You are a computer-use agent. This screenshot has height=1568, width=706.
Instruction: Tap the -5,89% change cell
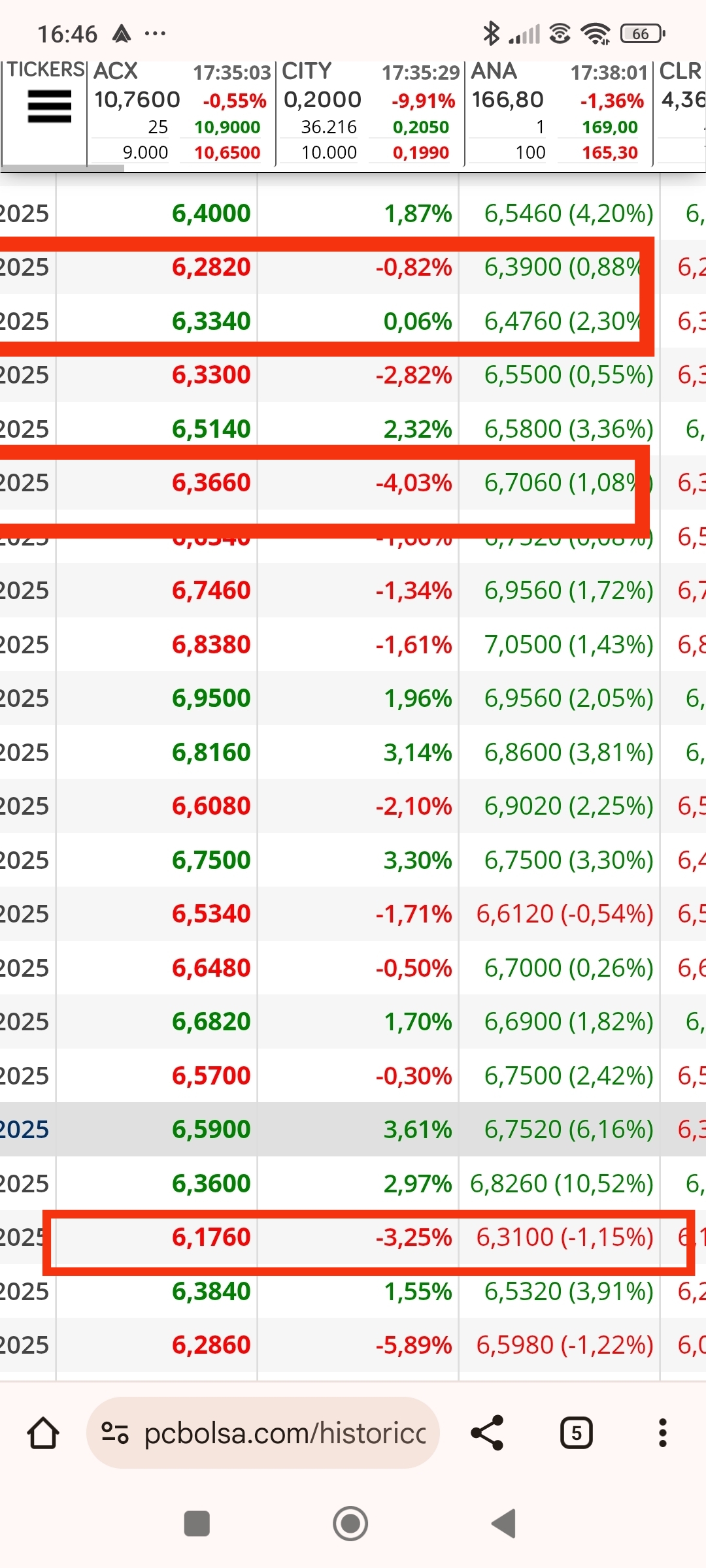pos(414,1345)
